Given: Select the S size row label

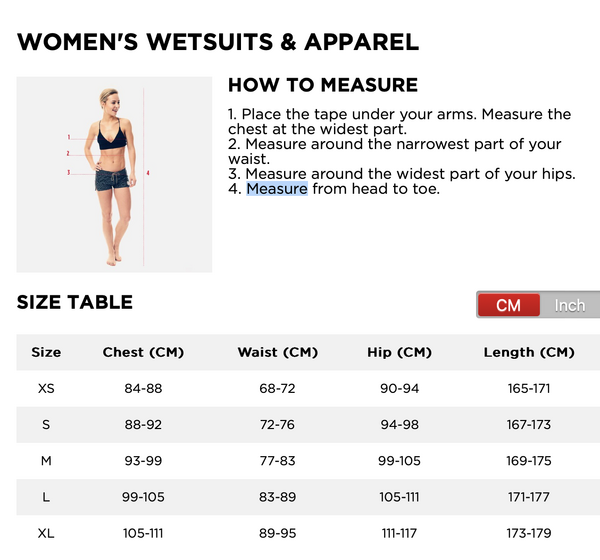Looking at the screenshot, I should (x=46, y=425).
